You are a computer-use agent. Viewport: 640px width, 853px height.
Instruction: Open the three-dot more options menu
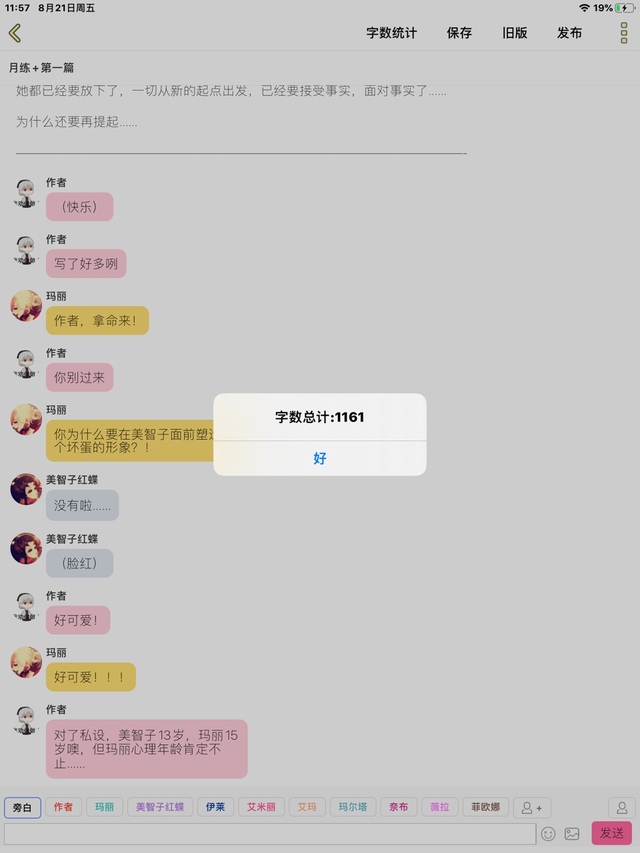(x=624, y=33)
